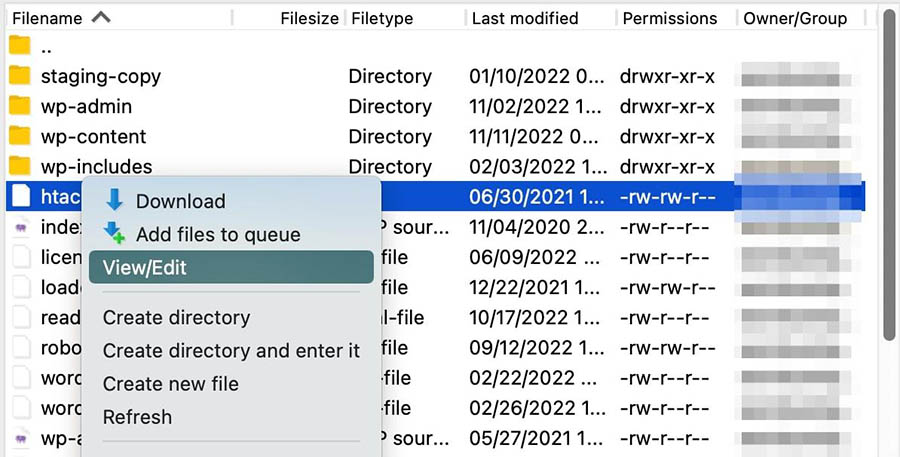This screenshot has width=900, height=457.
Task: Sort by the Last modified column header
Action: pos(525,18)
